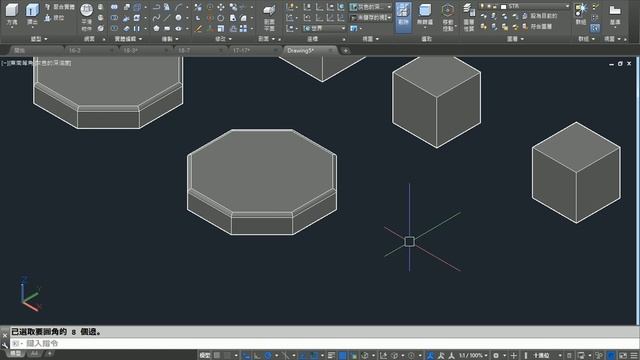Screen dimensions: 640x360
Task: Add a new drawing tab with plus
Action: tap(346, 51)
